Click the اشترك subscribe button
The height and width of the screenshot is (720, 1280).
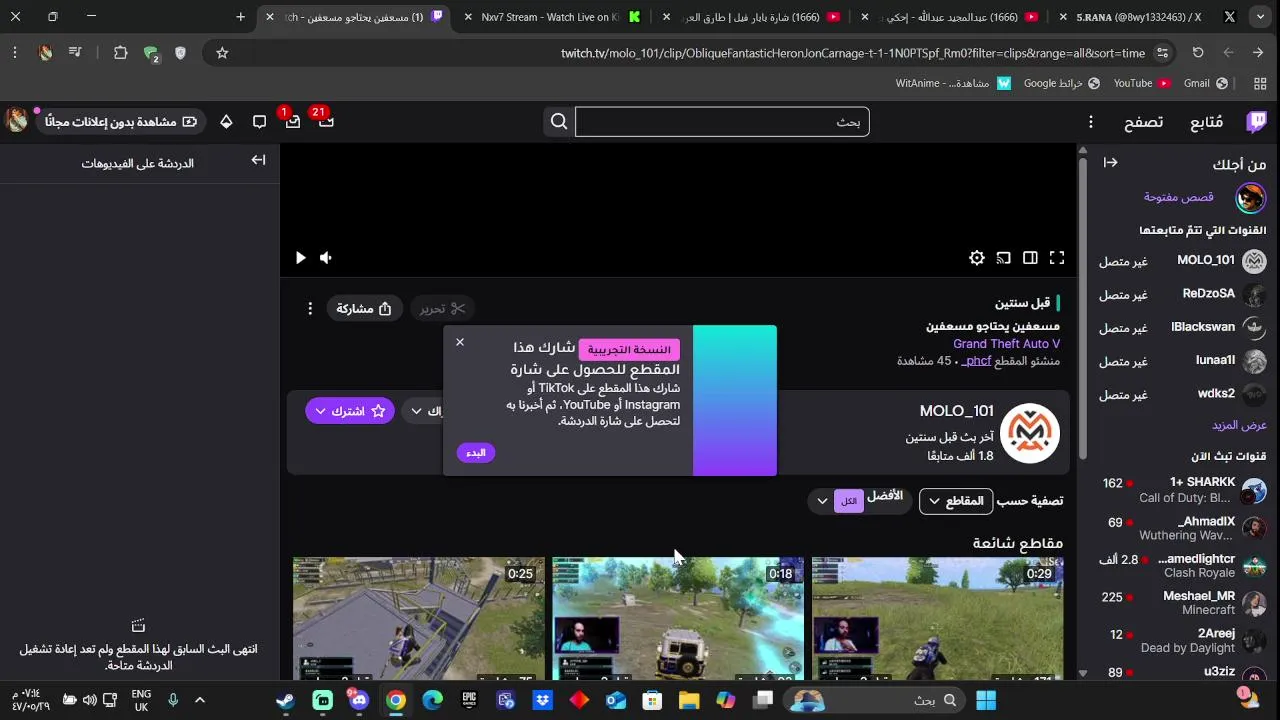[348, 411]
